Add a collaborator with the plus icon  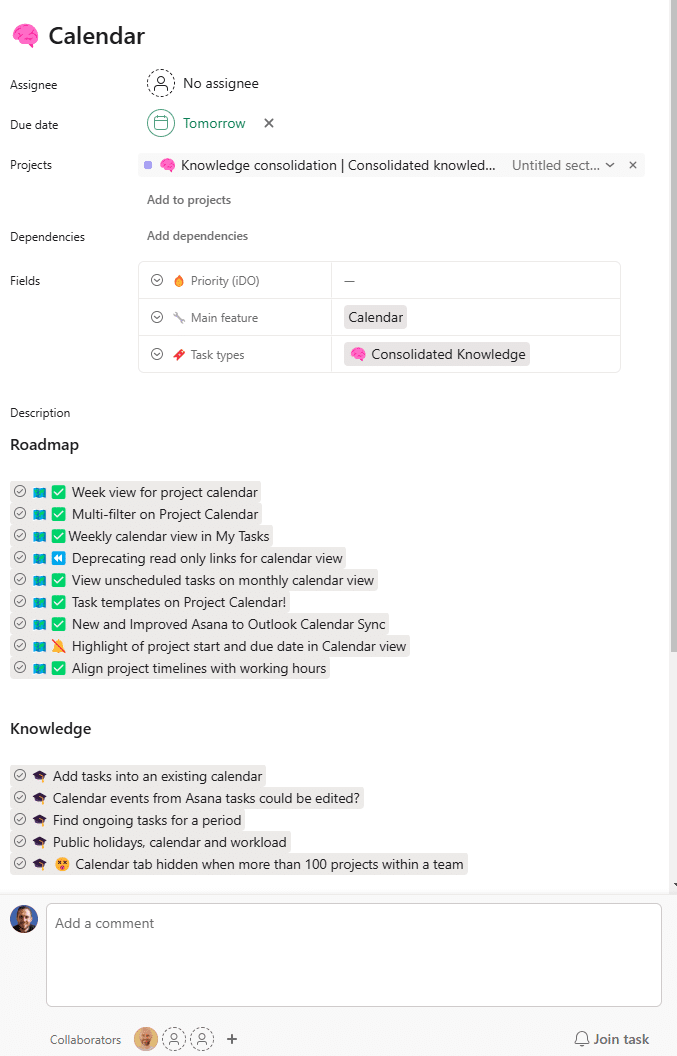pyautogui.click(x=232, y=1039)
